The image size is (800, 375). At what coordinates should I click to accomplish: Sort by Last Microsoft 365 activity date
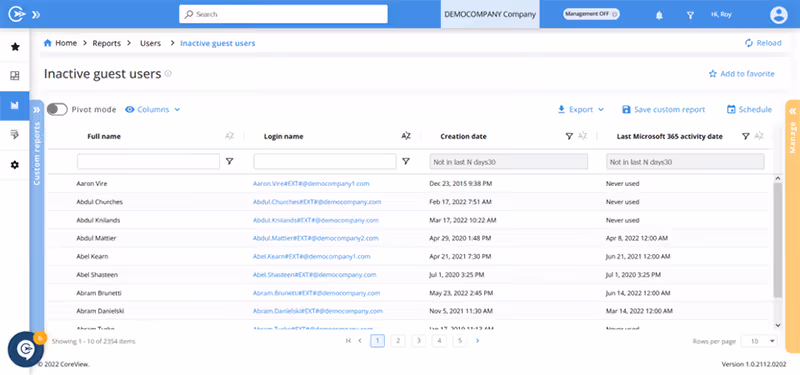tap(759, 136)
